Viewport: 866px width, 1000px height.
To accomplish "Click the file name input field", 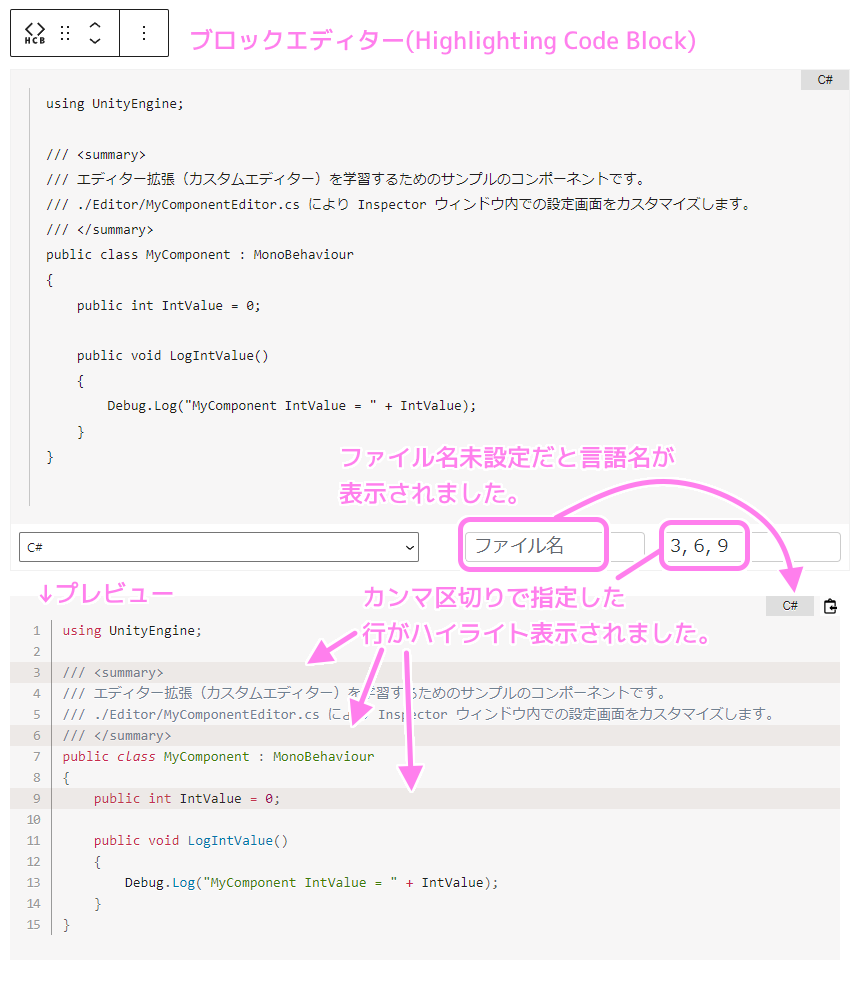I will pos(555,547).
